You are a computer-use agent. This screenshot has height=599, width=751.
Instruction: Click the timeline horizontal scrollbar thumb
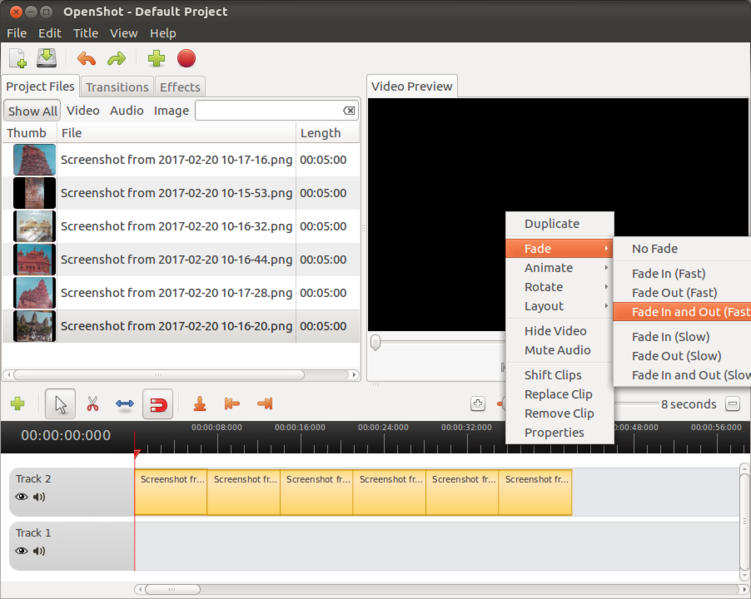point(172,589)
